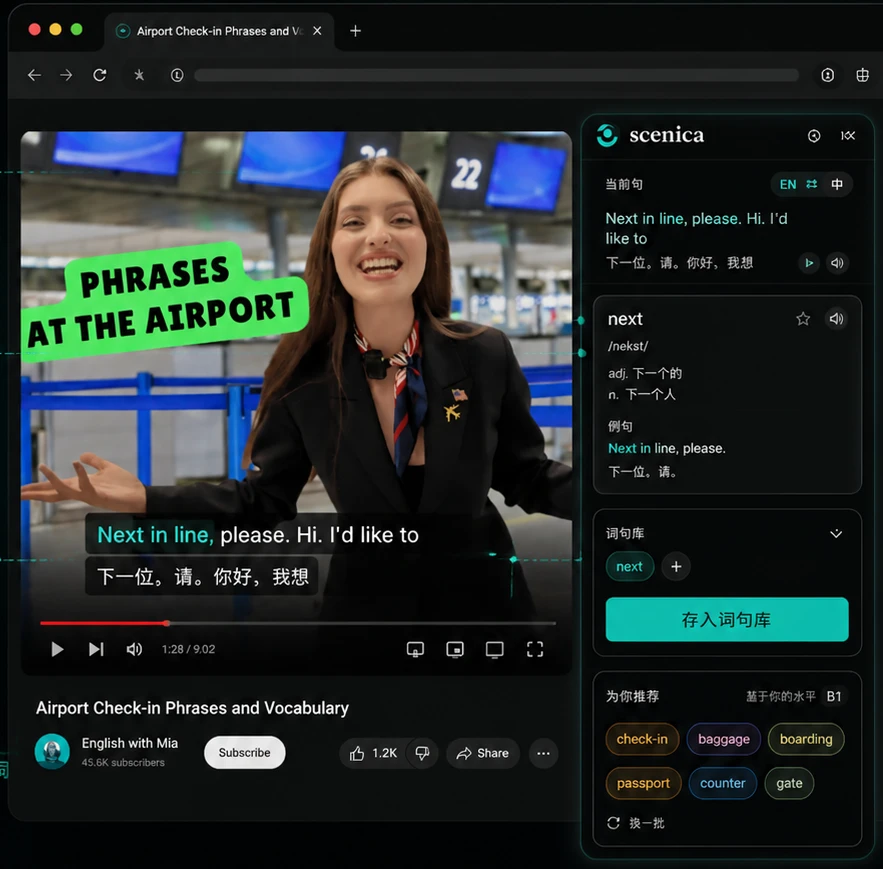Open the B1 level badge
883x869 pixels.
pyautogui.click(x=833, y=697)
